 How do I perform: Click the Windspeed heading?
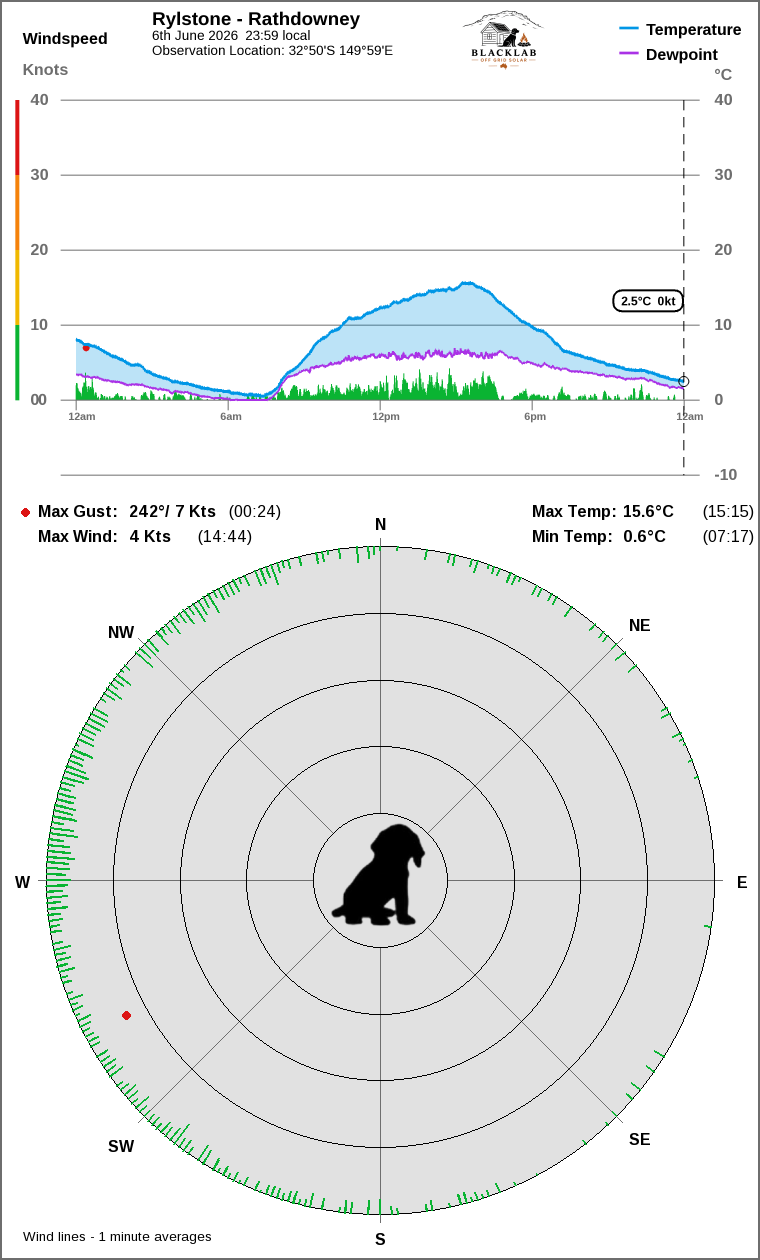pyautogui.click(x=65, y=39)
